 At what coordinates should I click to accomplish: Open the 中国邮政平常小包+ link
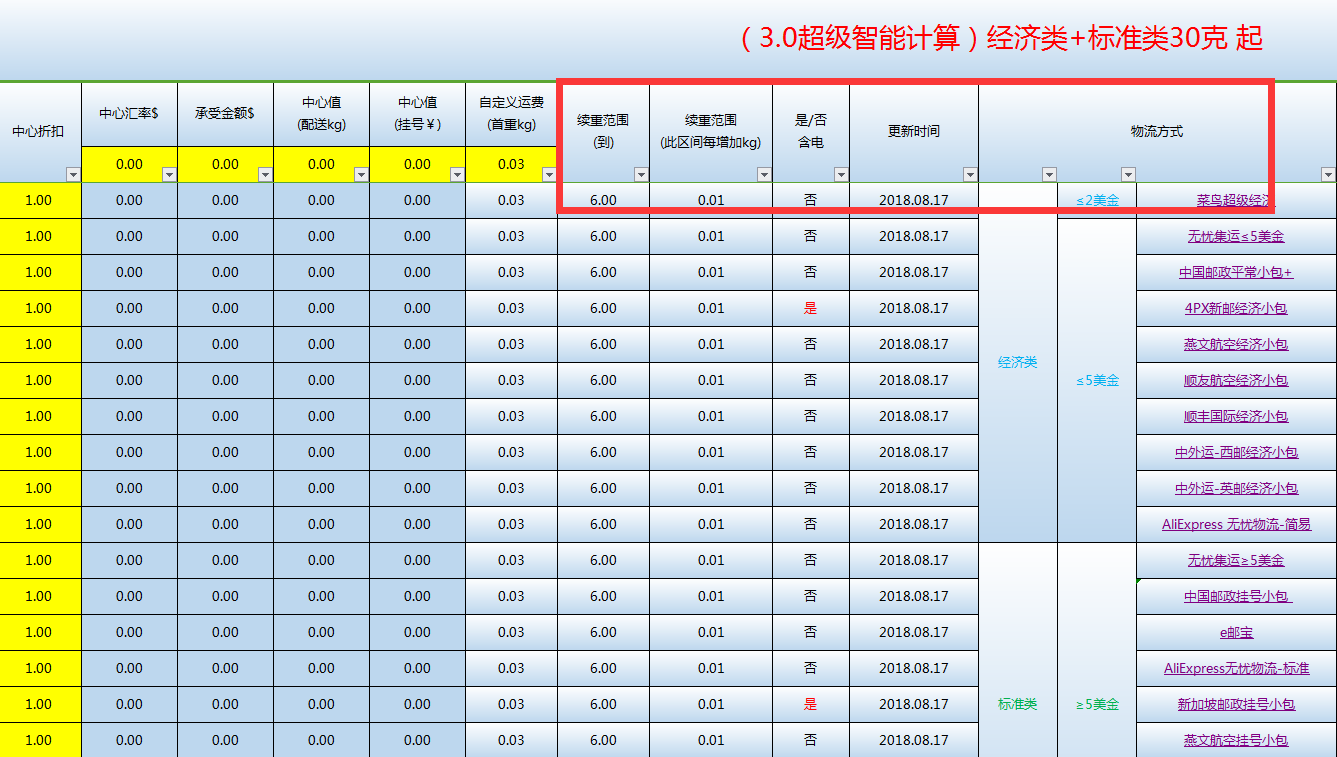point(1236,273)
